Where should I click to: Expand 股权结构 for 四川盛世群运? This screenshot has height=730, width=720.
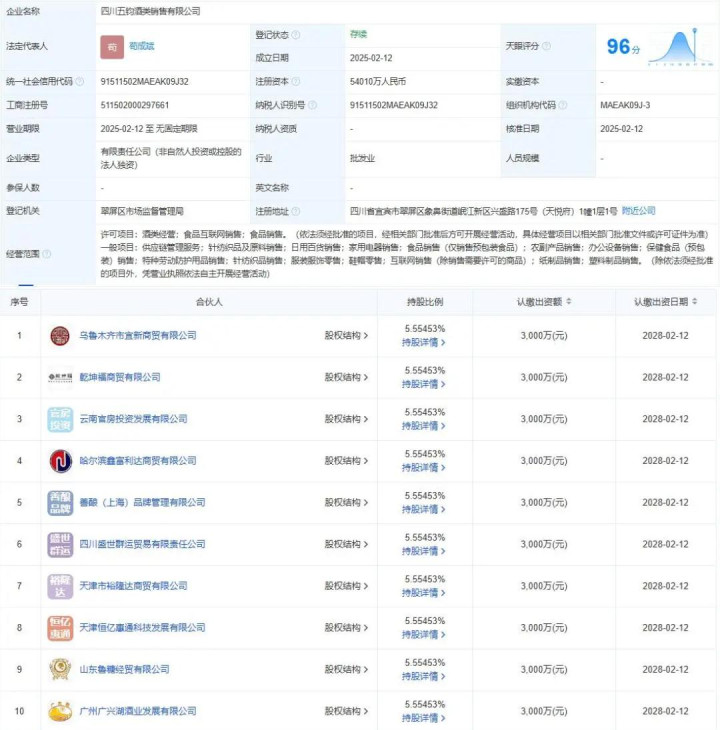pos(346,544)
